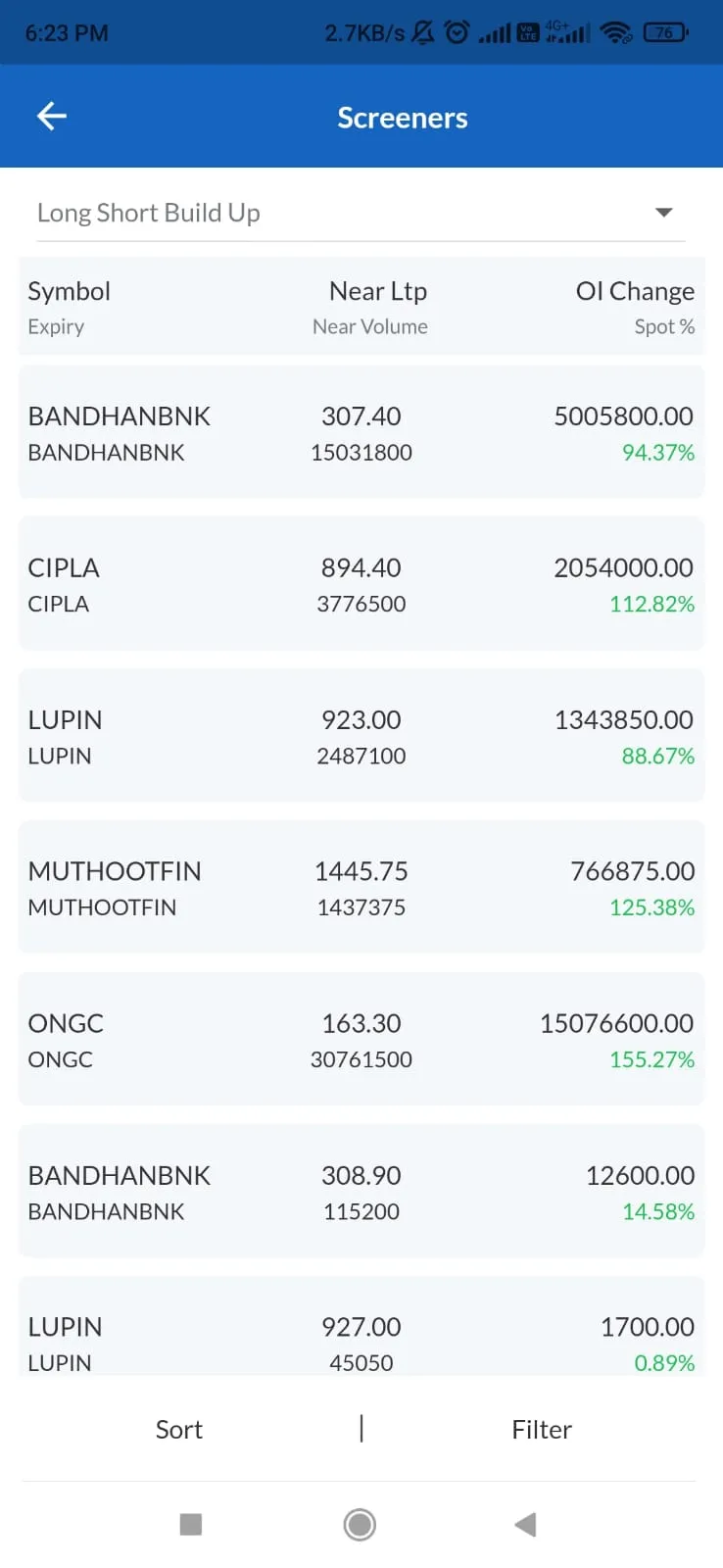Viewport: 723px width, 1568px height.
Task: Open the Long Short Build Up dropdown arrow
Action: pos(663,213)
